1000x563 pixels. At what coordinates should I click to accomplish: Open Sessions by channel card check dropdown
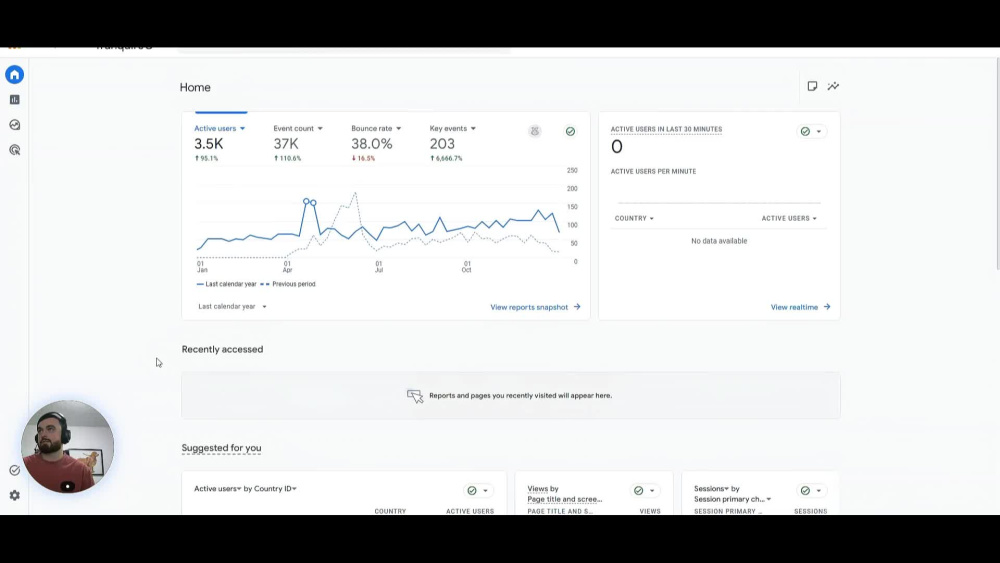click(x=811, y=490)
